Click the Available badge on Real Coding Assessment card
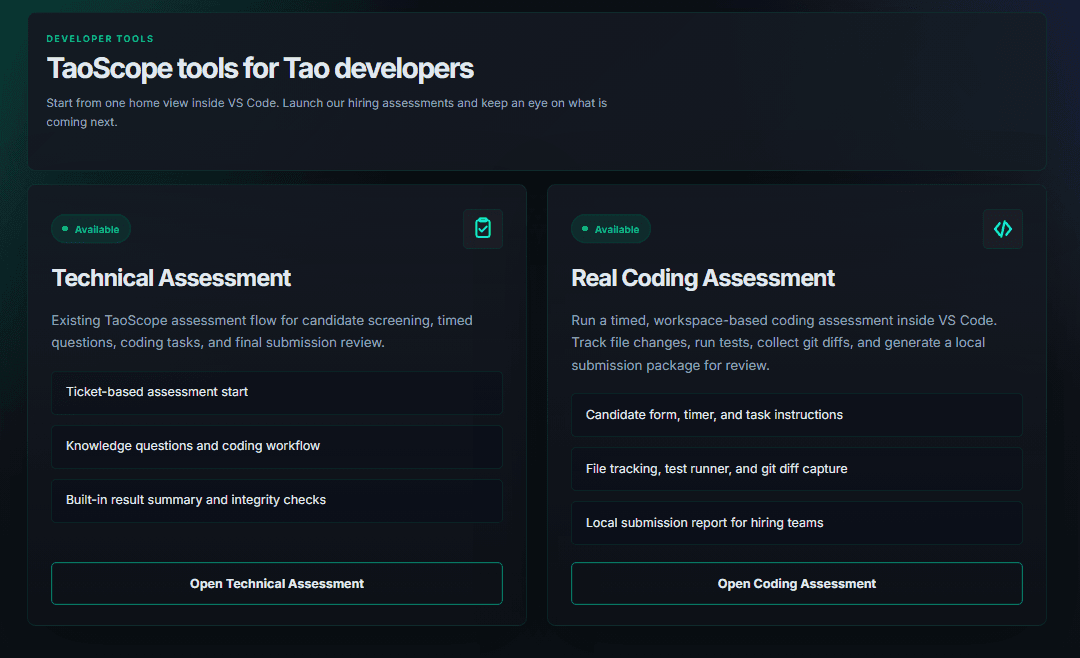The image size is (1080, 658). 611,229
